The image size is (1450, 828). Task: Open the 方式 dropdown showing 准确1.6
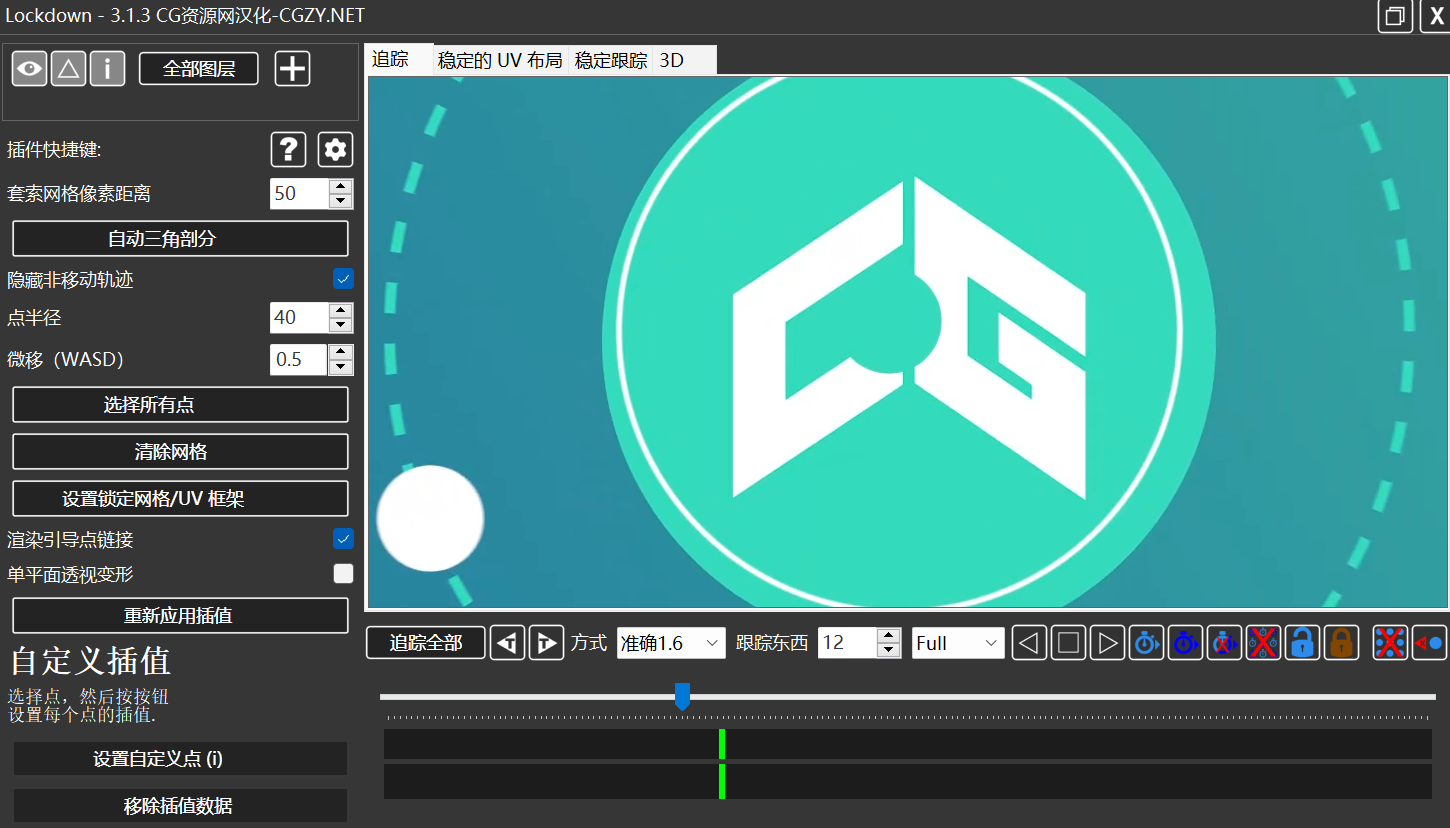(x=671, y=643)
